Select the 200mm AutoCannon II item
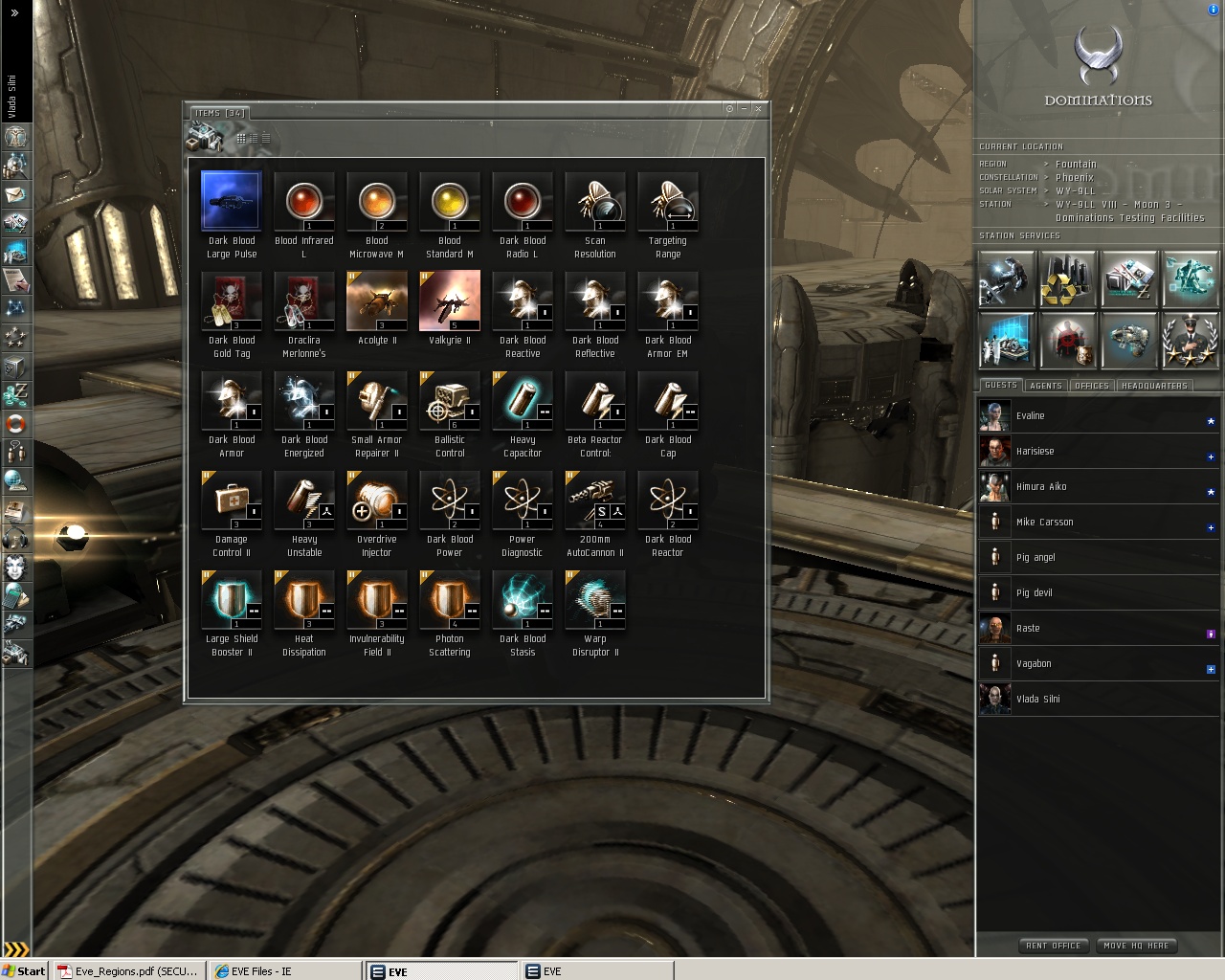 [x=595, y=515]
